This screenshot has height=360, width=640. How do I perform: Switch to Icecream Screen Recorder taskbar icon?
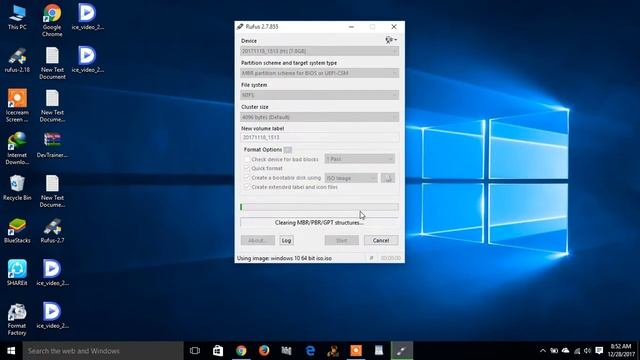[x=356, y=351]
